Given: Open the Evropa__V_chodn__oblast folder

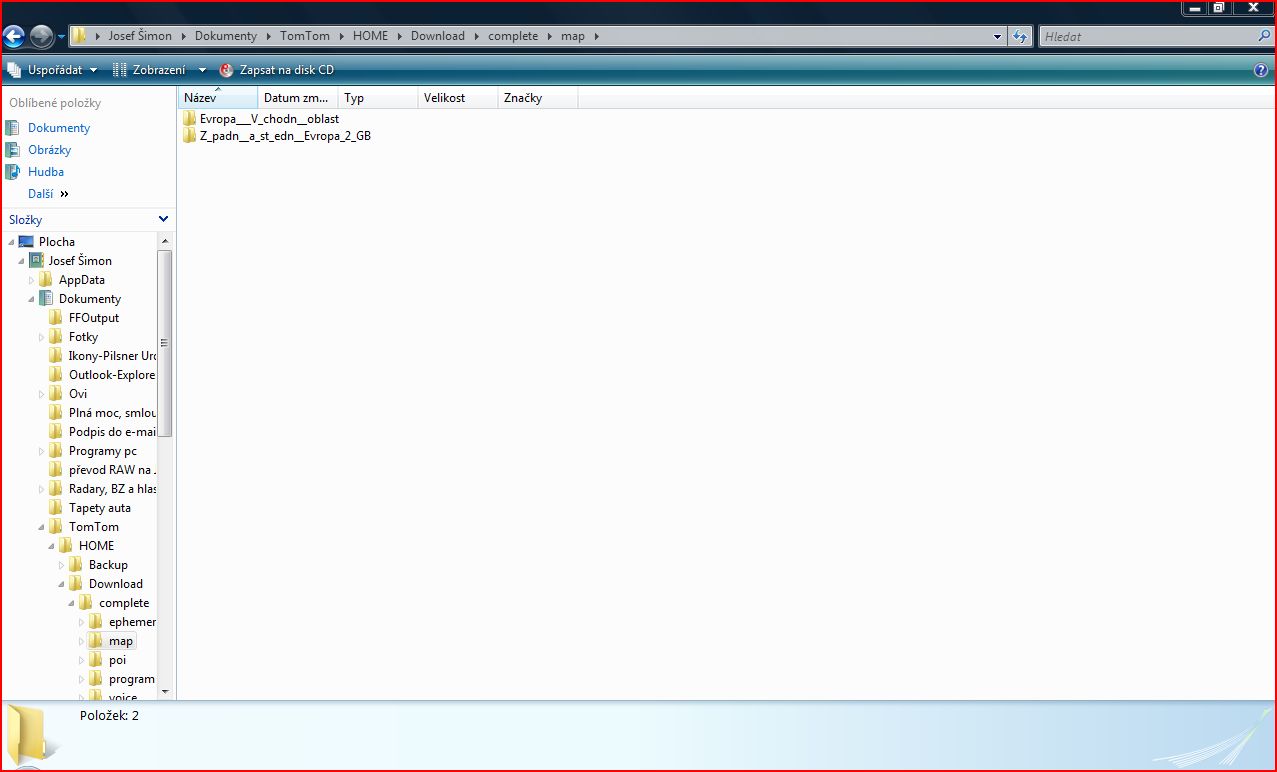Looking at the screenshot, I should (x=268, y=118).
